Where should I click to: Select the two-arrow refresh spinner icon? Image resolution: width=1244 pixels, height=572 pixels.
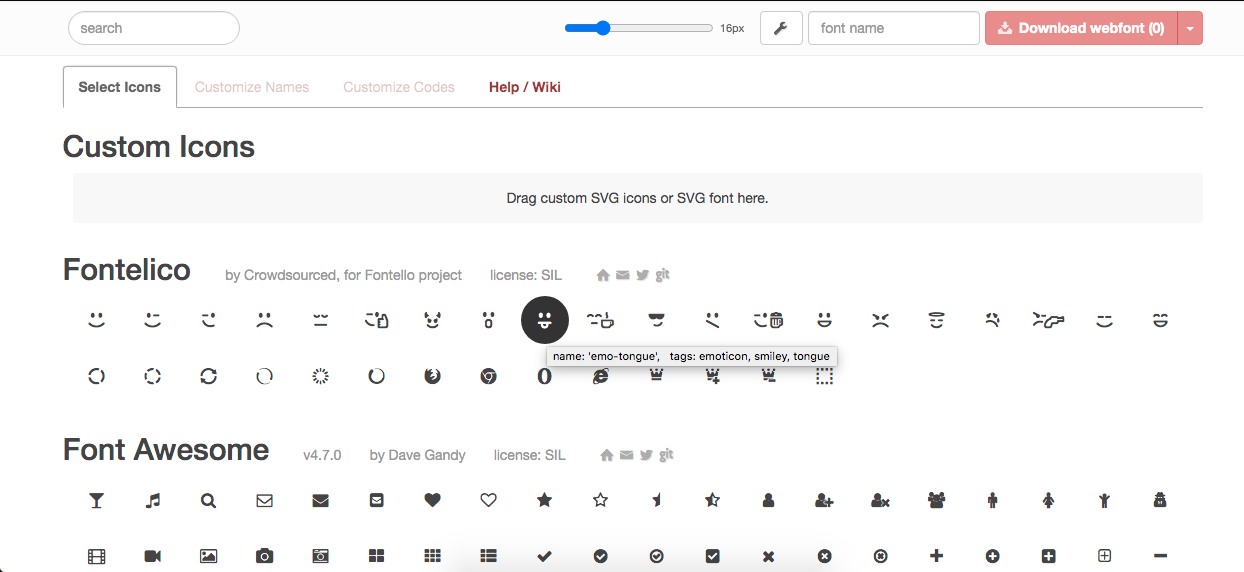click(x=209, y=376)
